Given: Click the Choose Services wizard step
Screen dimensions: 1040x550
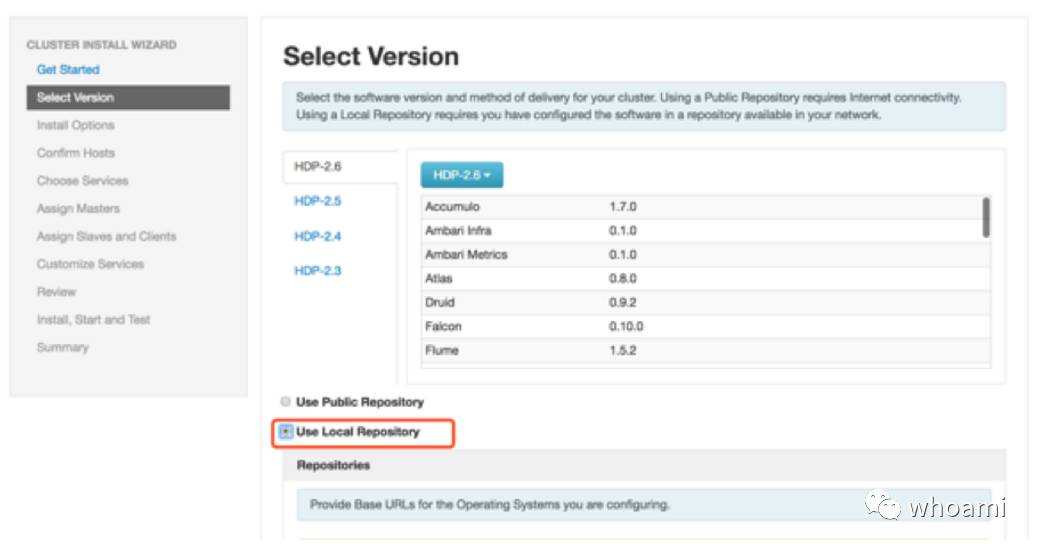Looking at the screenshot, I should (82, 180).
